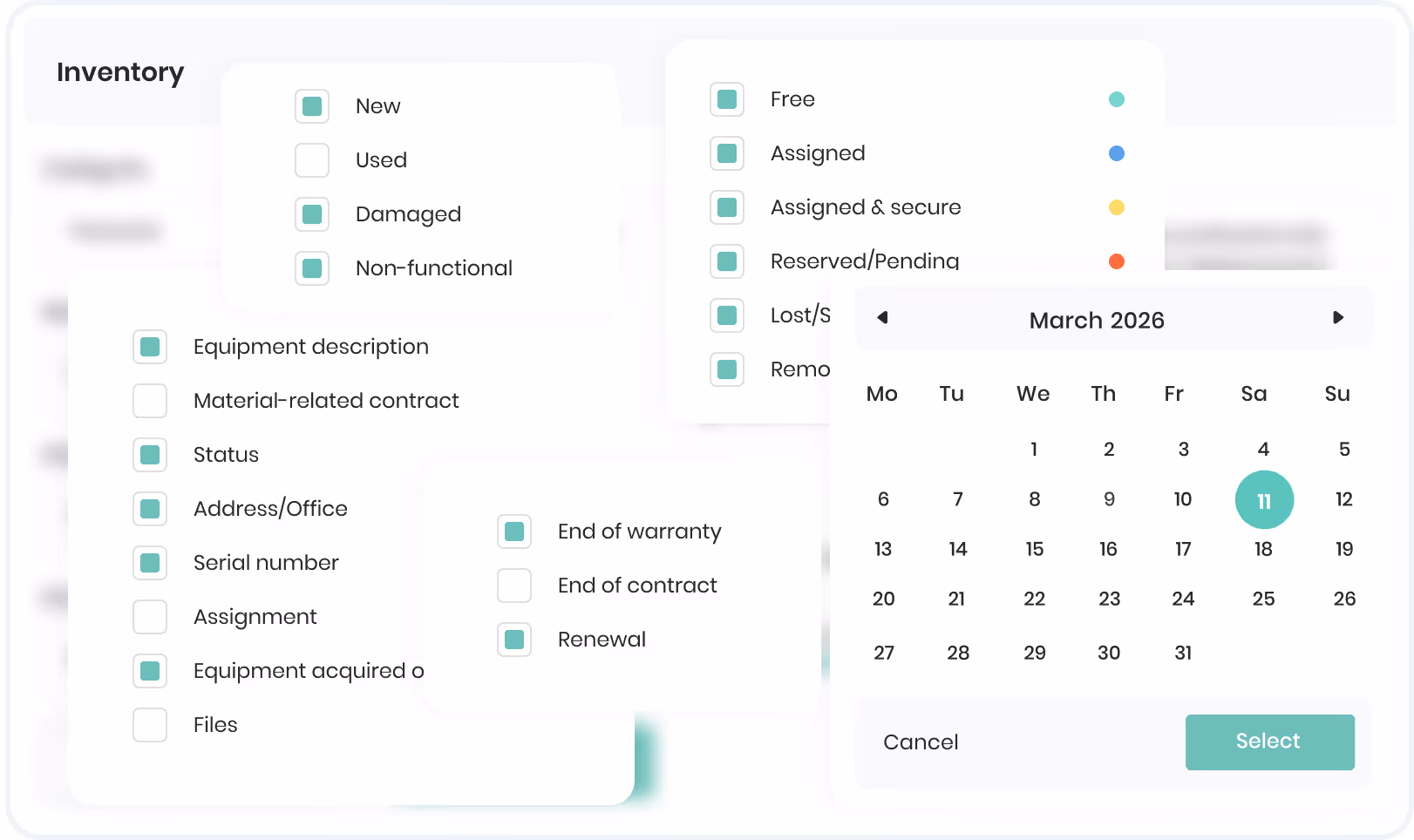
Task: Toggle the Reserved/Pending checkbox
Action: pyautogui.click(x=727, y=261)
